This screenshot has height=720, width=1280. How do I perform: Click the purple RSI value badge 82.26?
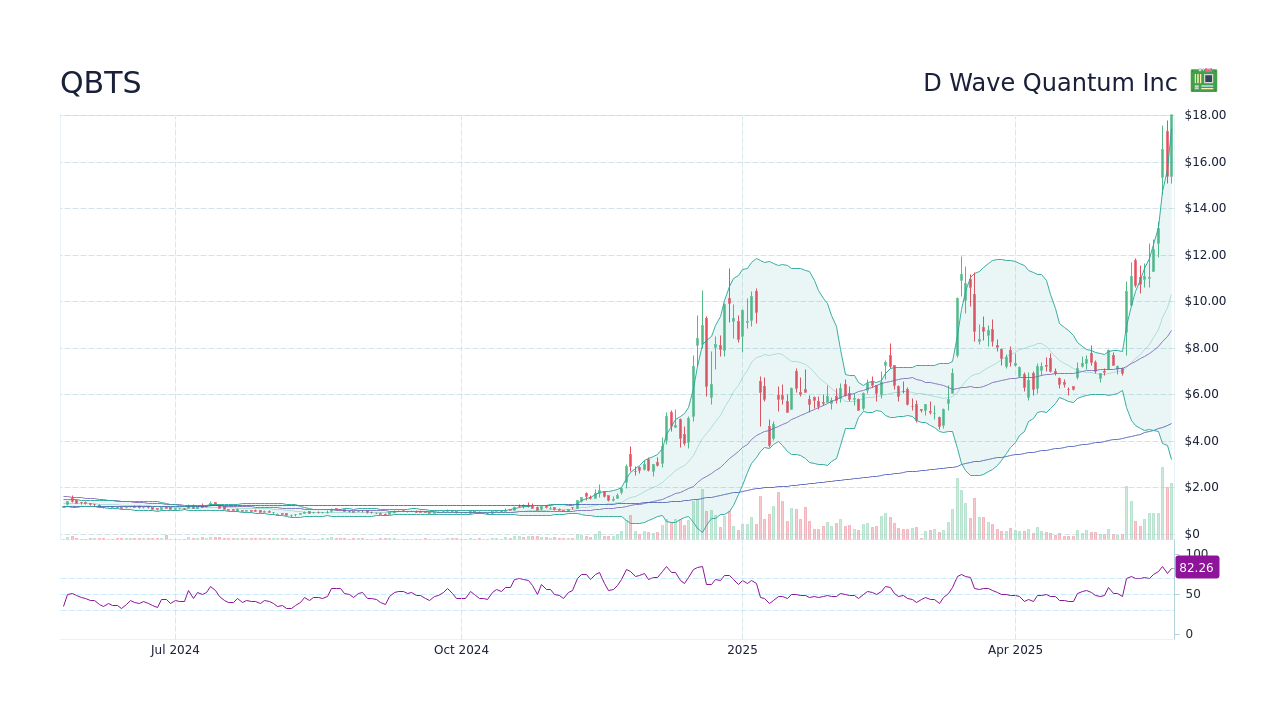[1196, 567]
